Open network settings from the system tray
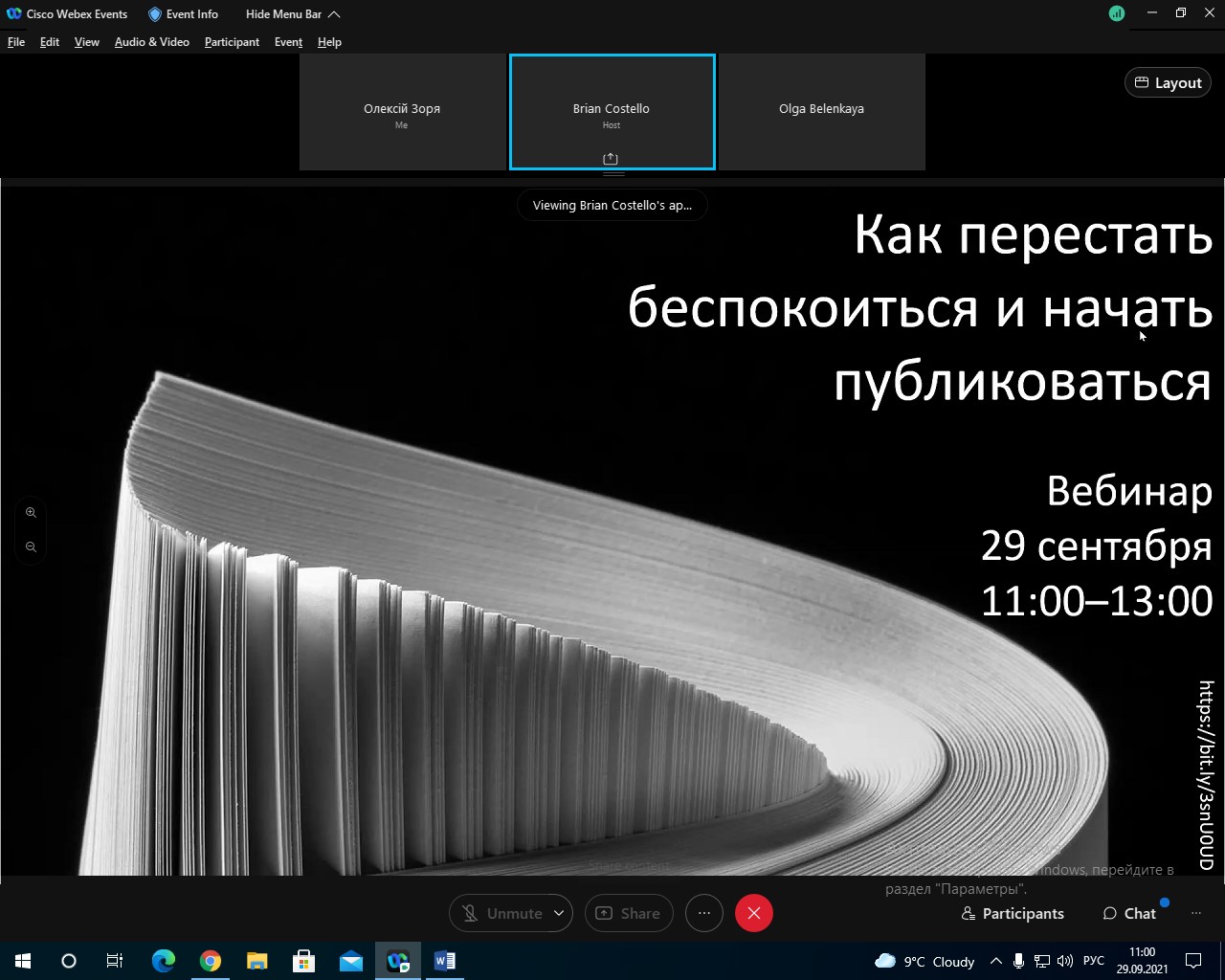This screenshot has width=1225, height=980. [x=1042, y=961]
